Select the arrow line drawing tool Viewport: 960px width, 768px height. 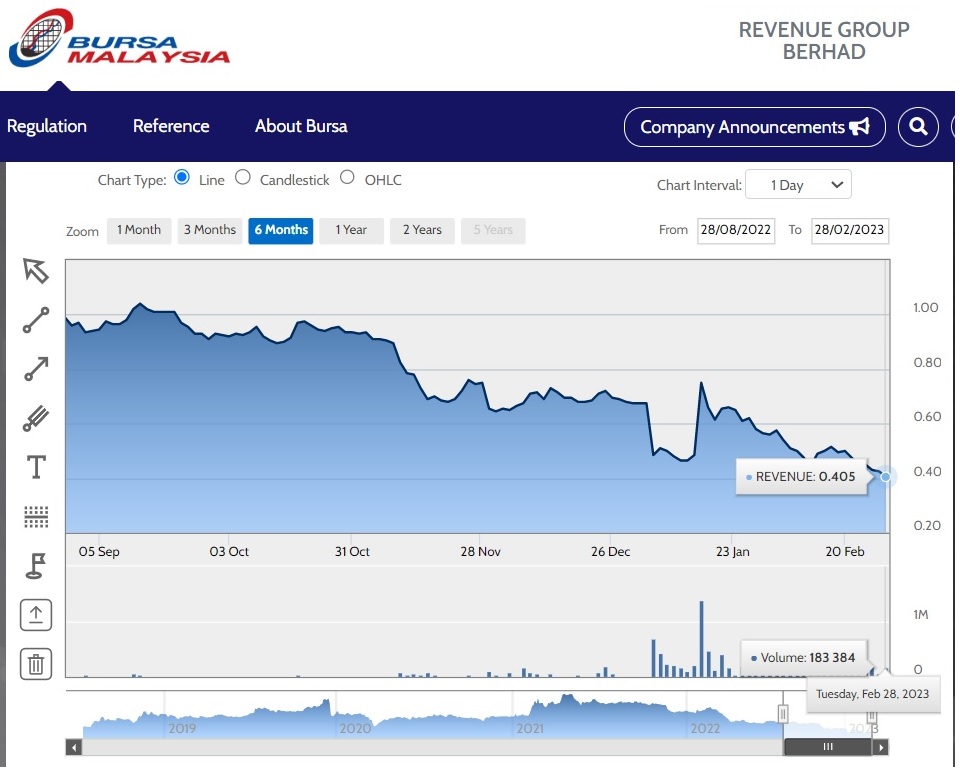[x=36, y=369]
